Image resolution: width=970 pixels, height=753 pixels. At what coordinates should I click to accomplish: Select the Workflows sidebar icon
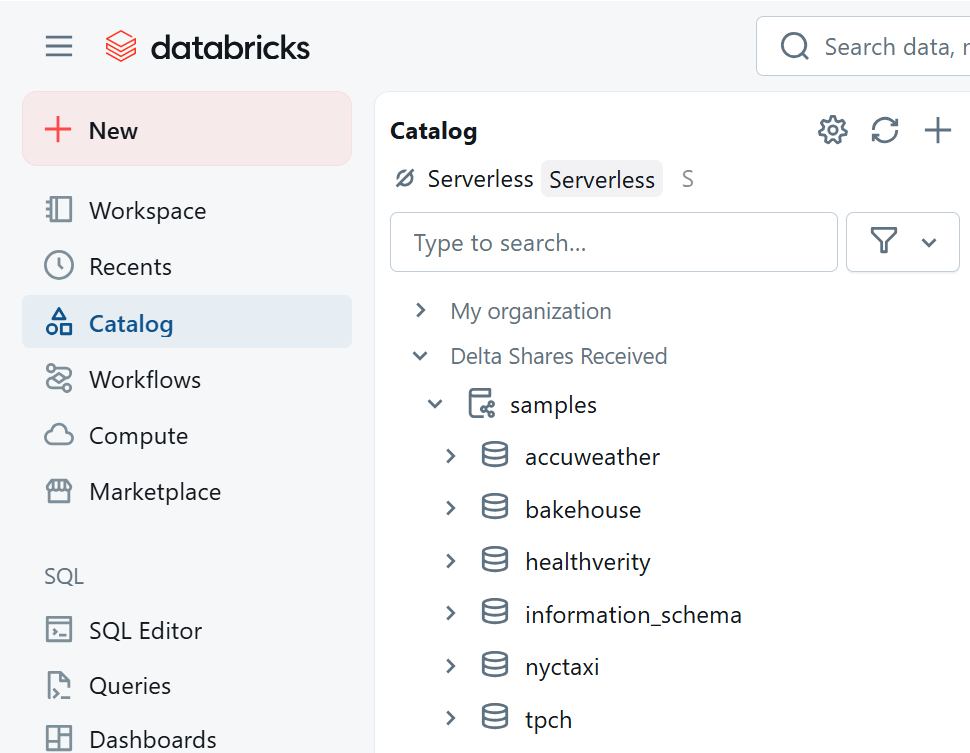click(58, 379)
